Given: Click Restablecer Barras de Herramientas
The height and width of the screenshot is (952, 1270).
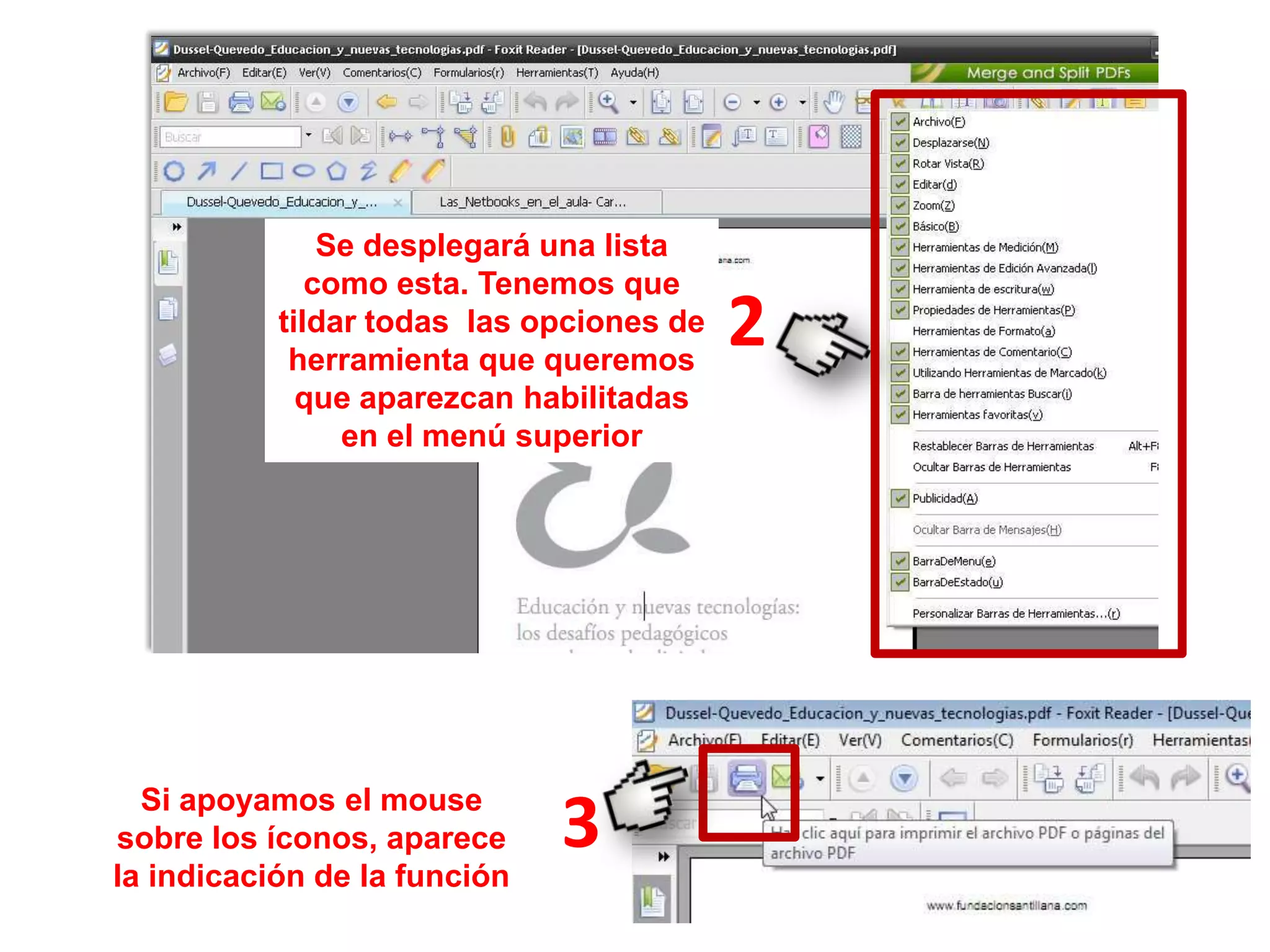Looking at the screenshot, I should [1003, 446].
